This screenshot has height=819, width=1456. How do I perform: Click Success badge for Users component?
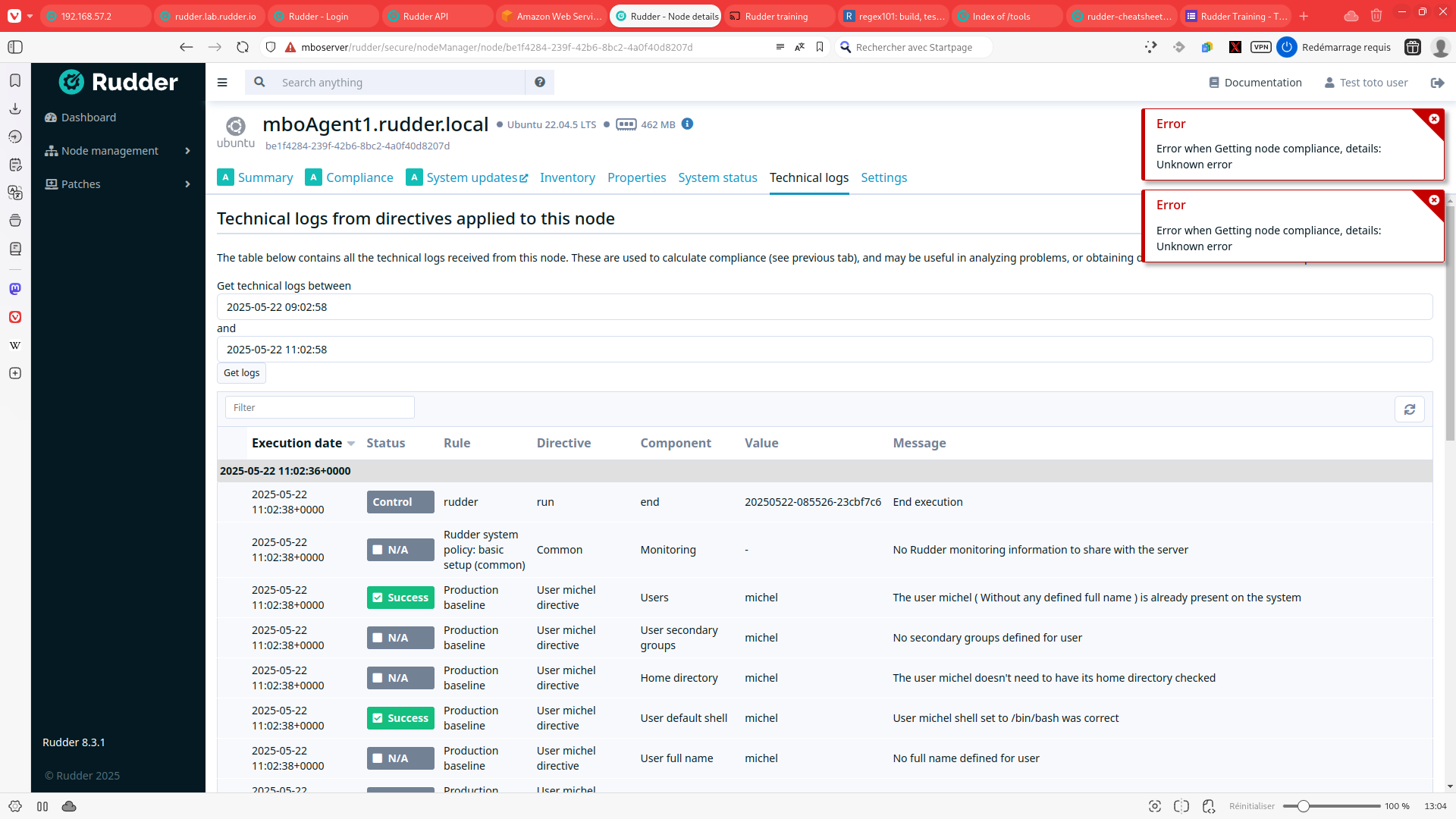(400, 598)
